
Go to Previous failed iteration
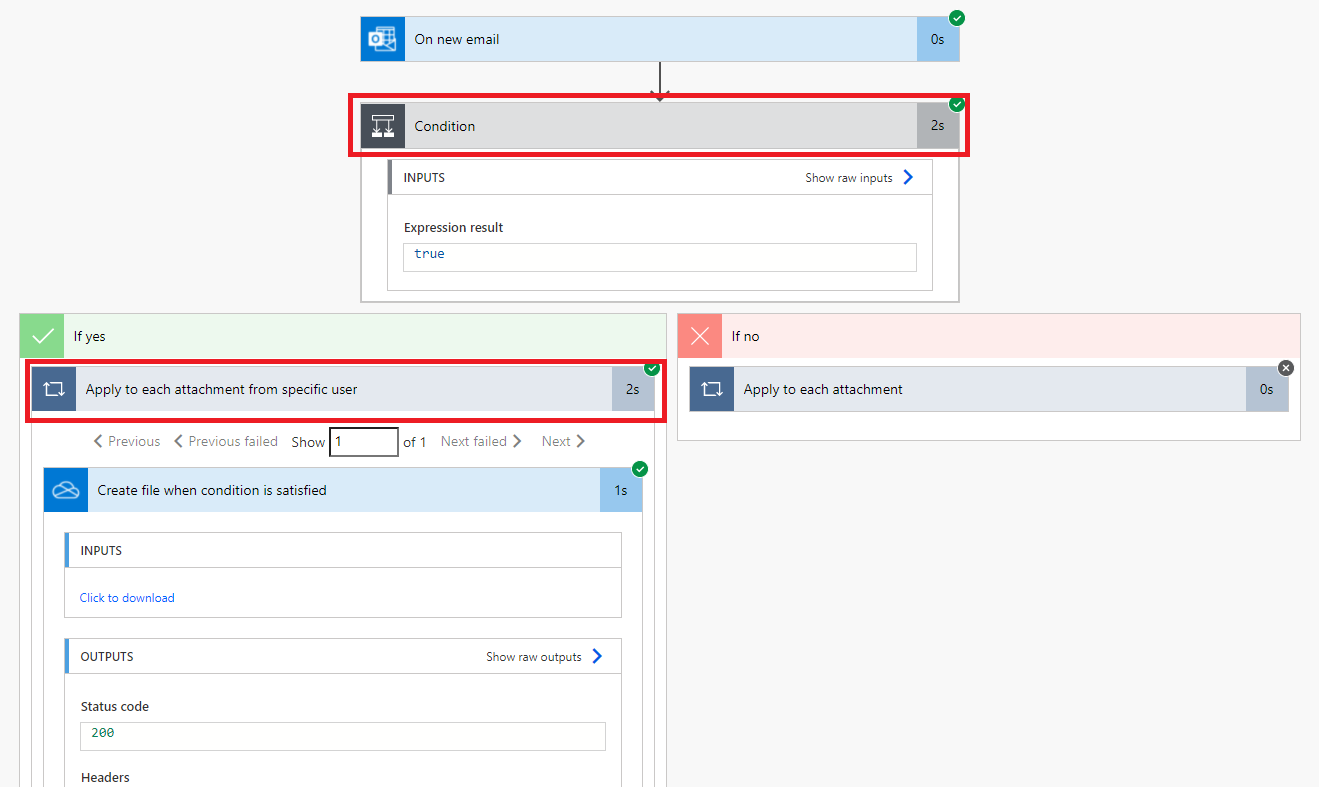point(226,441)
